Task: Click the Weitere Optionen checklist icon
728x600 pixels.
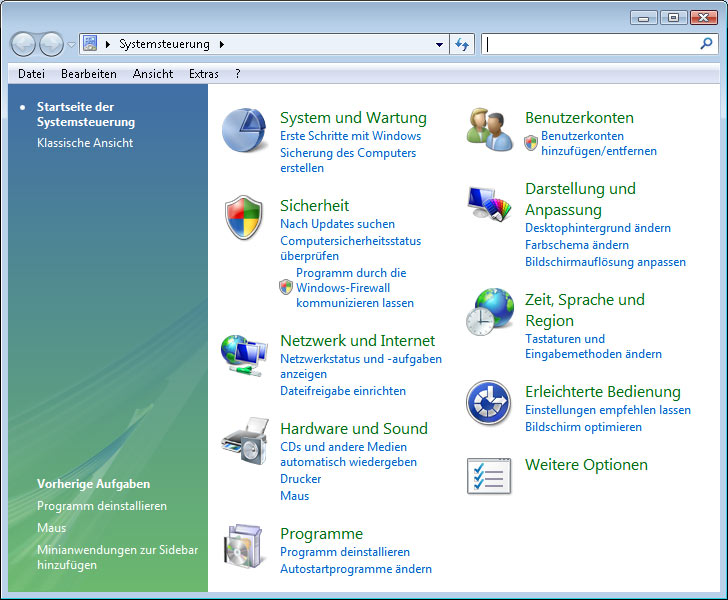Action: point(489,476)
